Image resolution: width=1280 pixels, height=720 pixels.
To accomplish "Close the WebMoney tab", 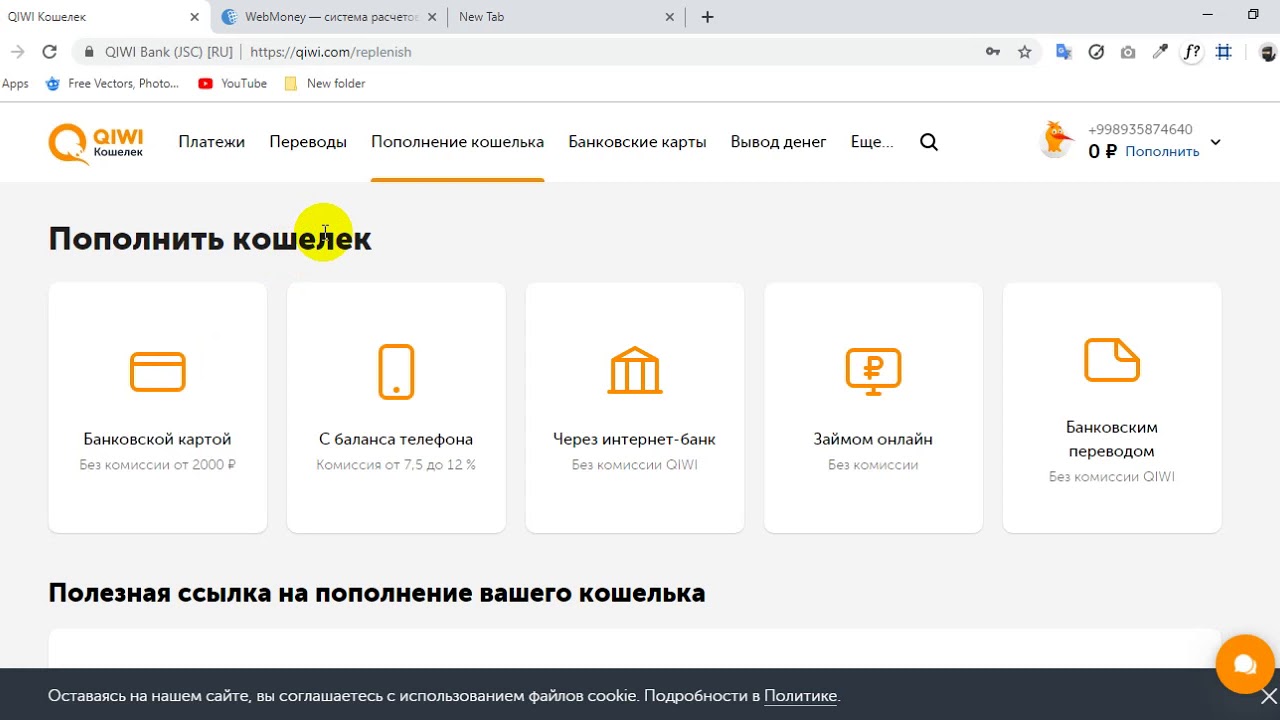I will [432, 17].
